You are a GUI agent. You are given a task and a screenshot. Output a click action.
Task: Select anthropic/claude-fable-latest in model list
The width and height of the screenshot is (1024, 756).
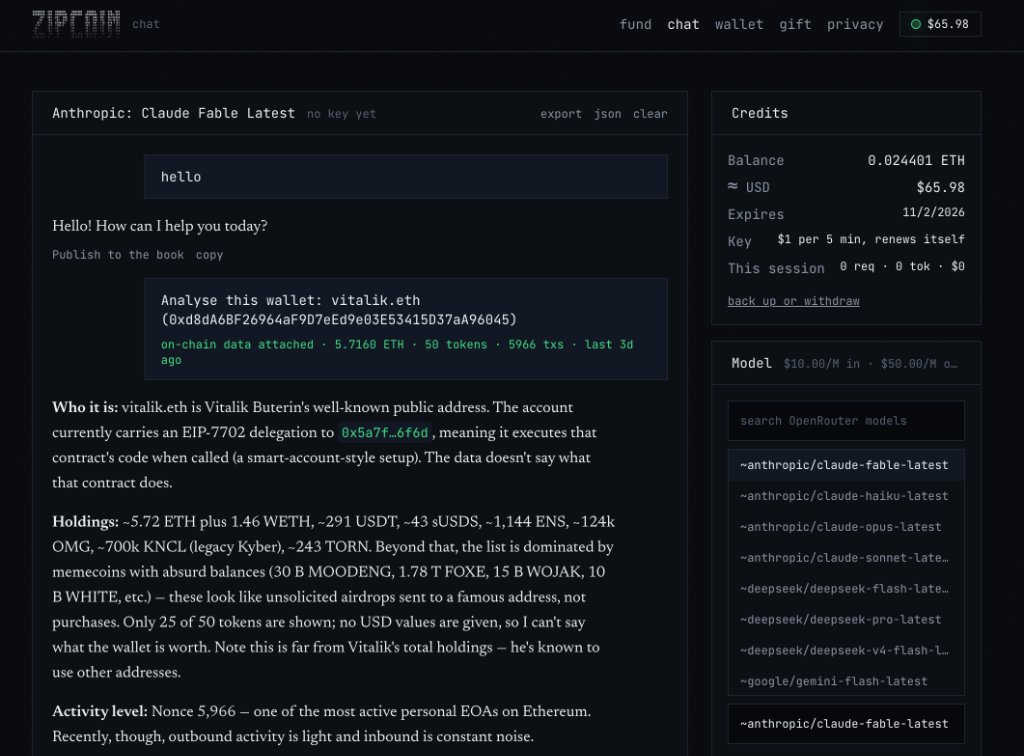tap(846, 465)
